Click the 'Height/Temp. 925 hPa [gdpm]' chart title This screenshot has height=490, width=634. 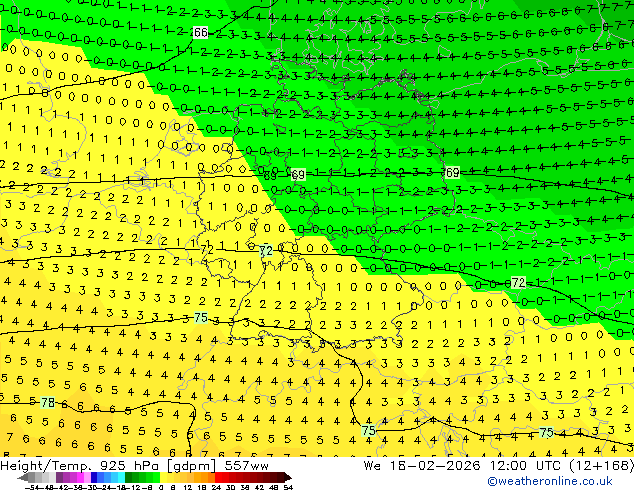tap(108, 466)
